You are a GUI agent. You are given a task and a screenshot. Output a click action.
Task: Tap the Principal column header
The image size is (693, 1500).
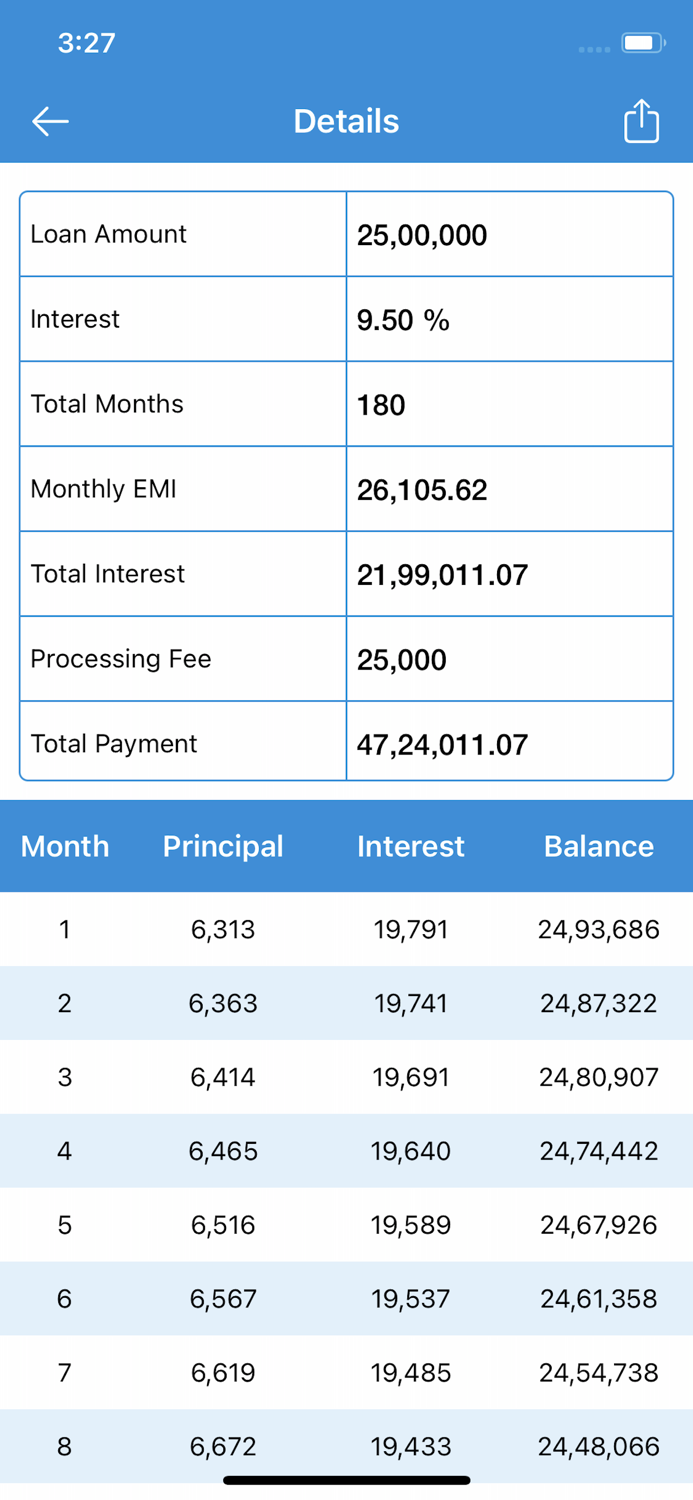pyautogui.click(x=222, y=846)
